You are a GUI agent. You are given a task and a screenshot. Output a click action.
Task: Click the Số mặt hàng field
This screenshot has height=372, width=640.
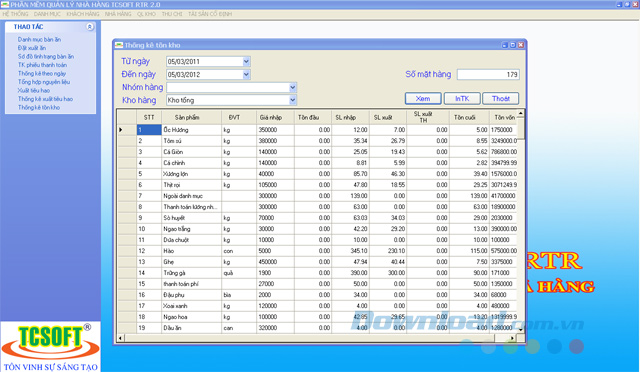click(488, 74)
